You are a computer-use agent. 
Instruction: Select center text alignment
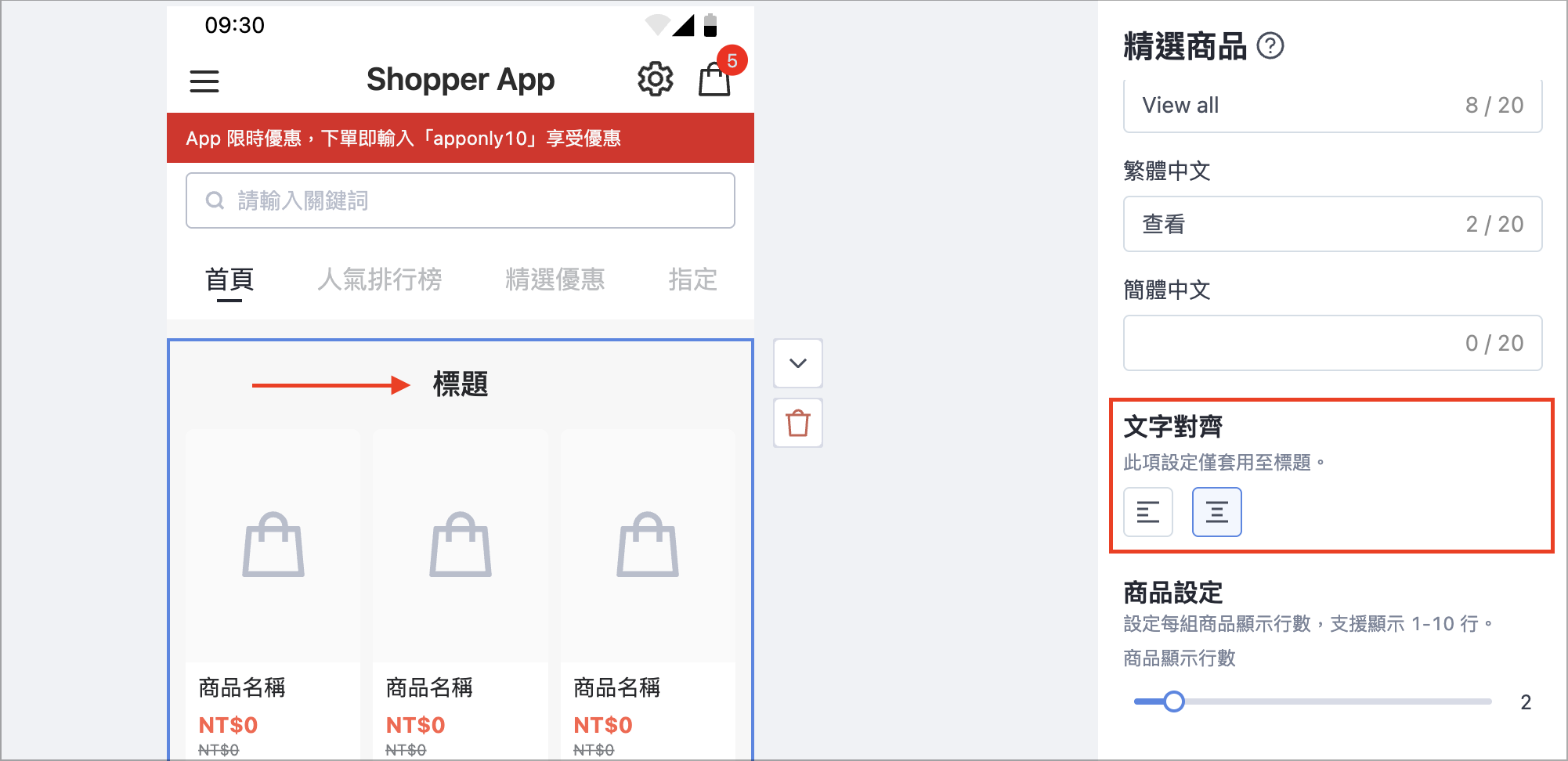pos(1217,512)
